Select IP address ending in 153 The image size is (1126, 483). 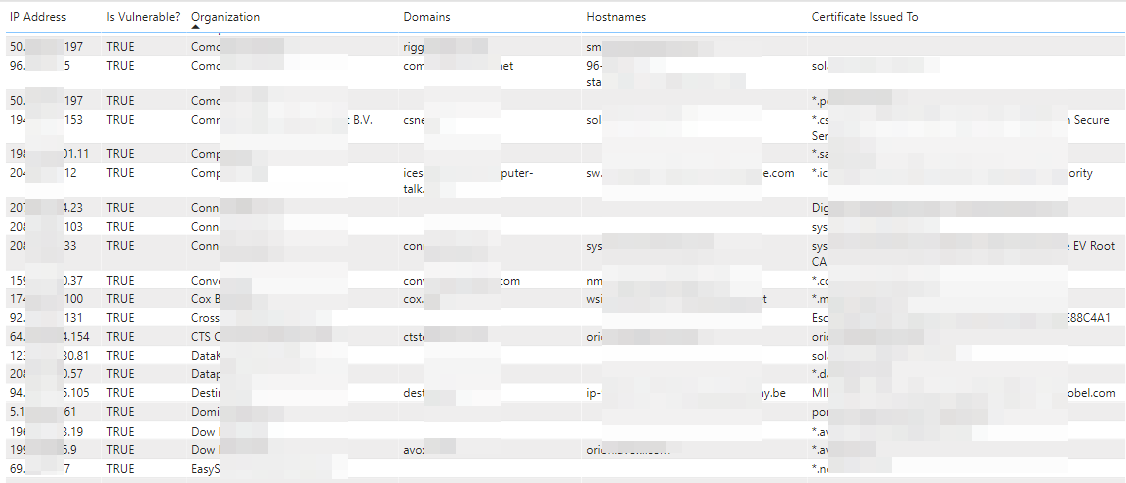pyautogui.click(x=46, y=121)
